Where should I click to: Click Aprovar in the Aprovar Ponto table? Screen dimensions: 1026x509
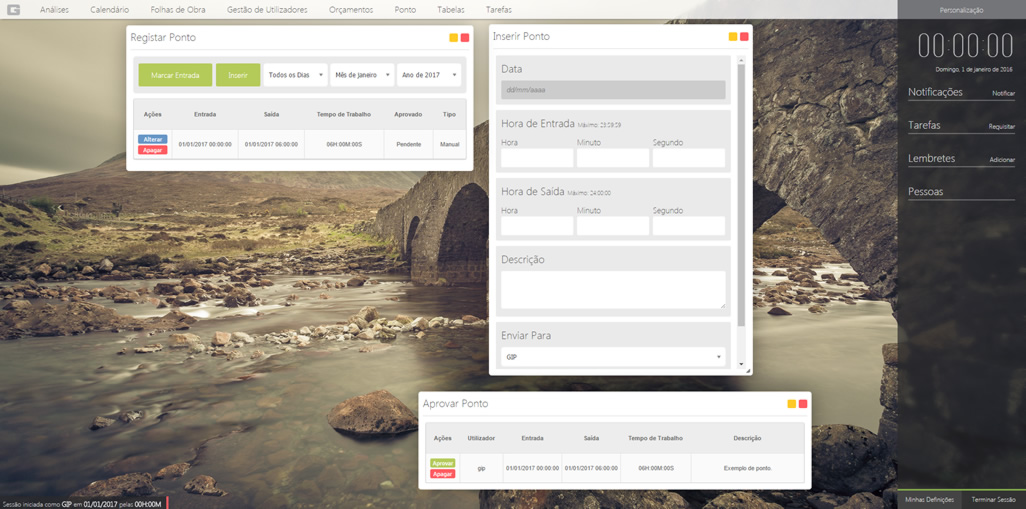pos(442,464)
